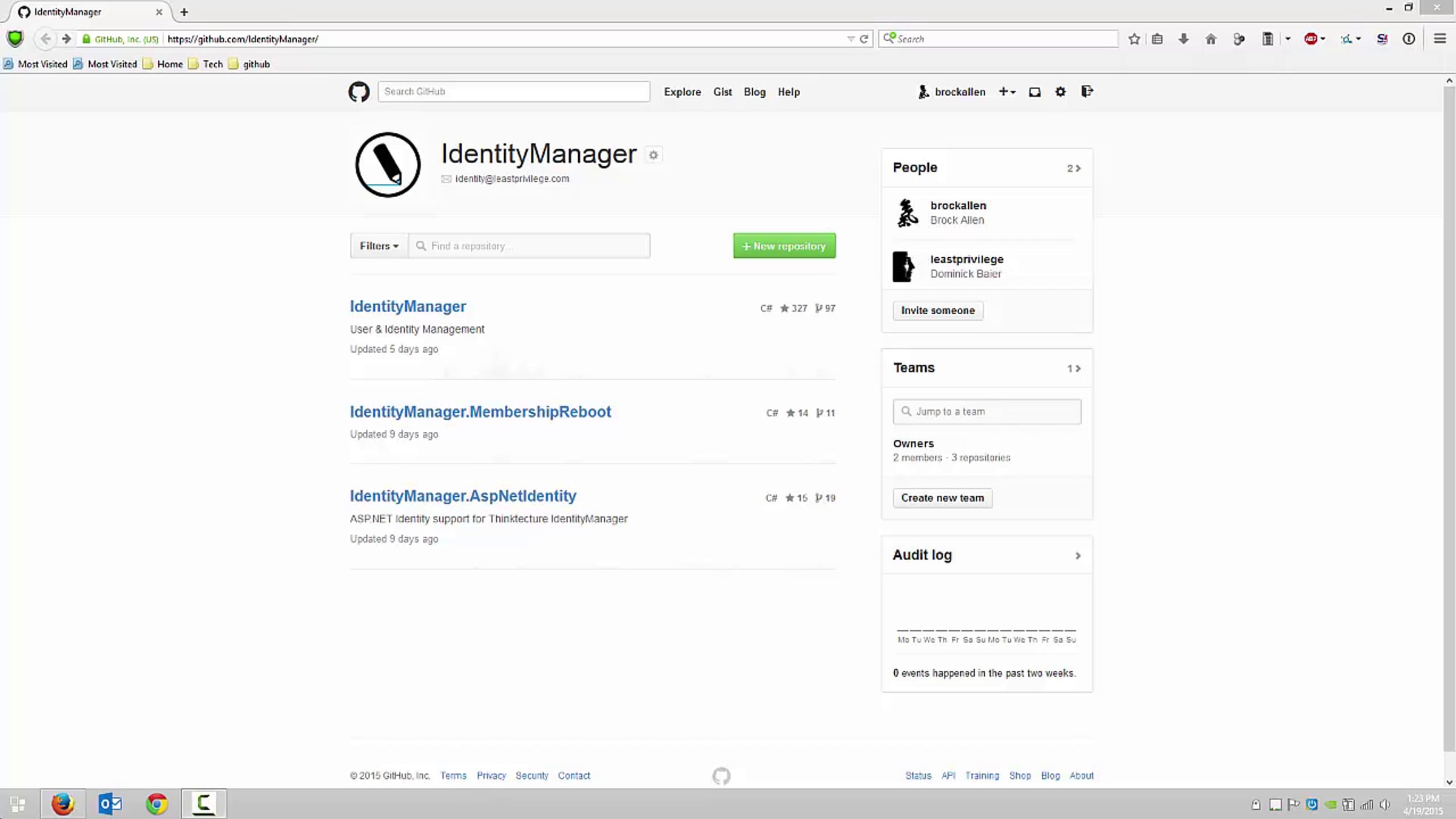Open the Privacy footer link
The height and width of the screenshot is (819, 1456).
click(491, 775)
